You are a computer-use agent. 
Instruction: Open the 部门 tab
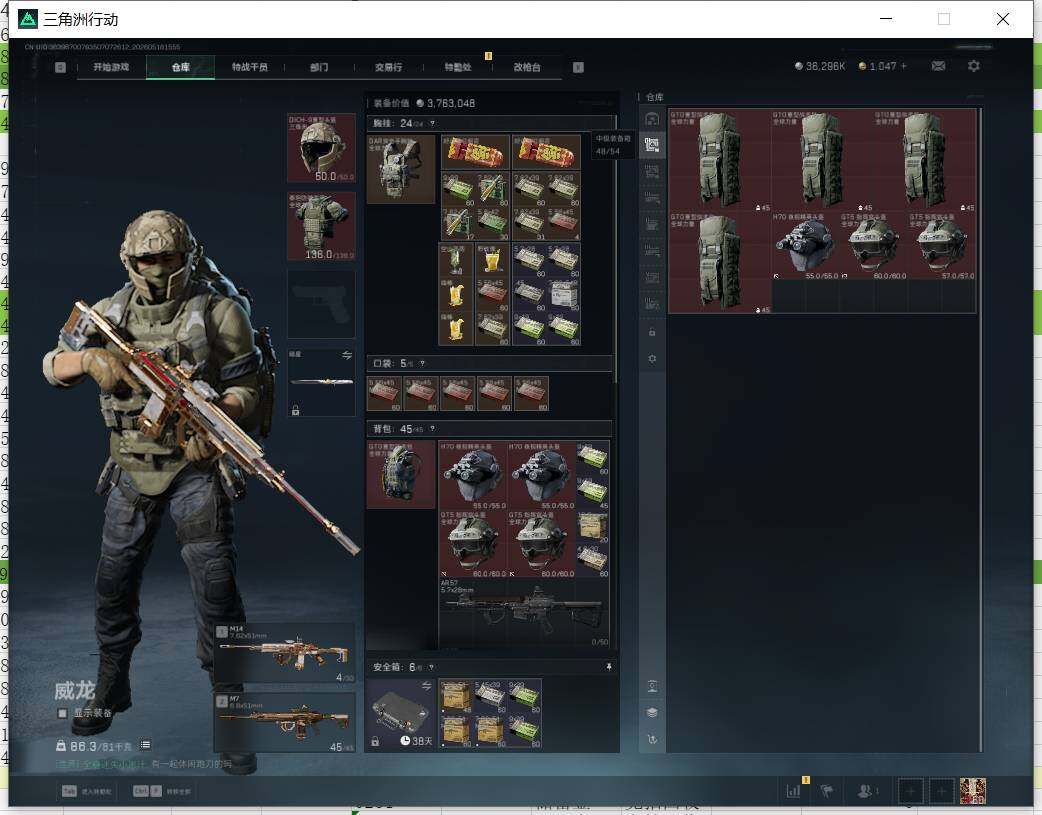[319, 67]
